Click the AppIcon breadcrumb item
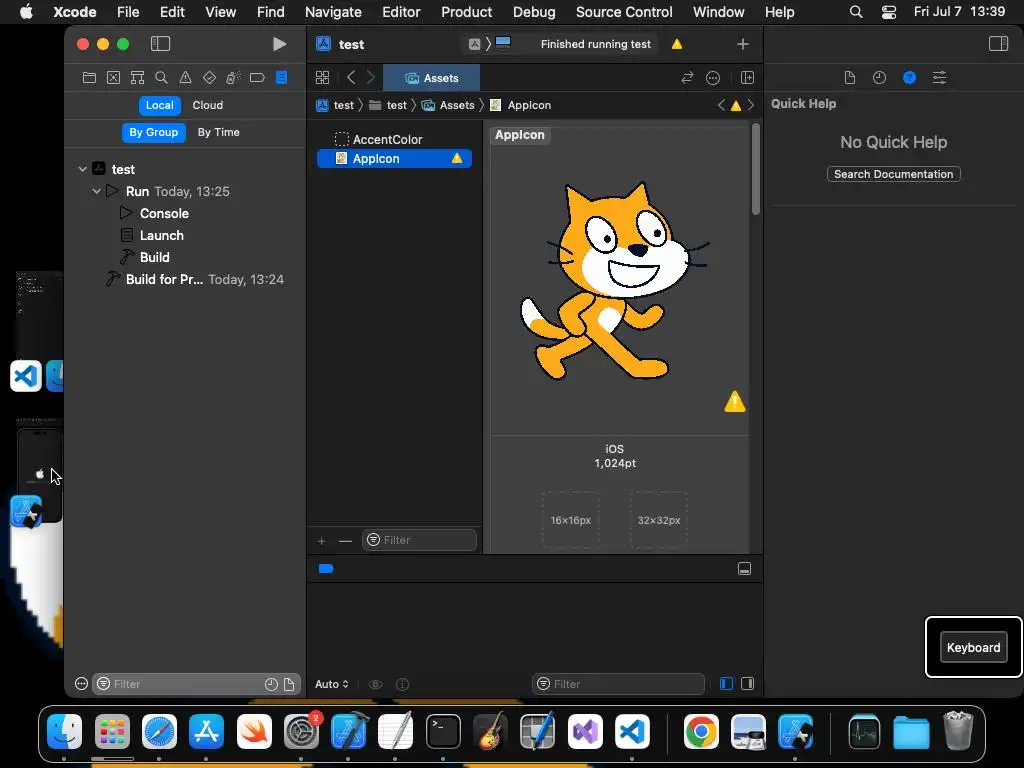This screenshot has height=768, width=1024. pyautogui.click(x=520, y=105)
